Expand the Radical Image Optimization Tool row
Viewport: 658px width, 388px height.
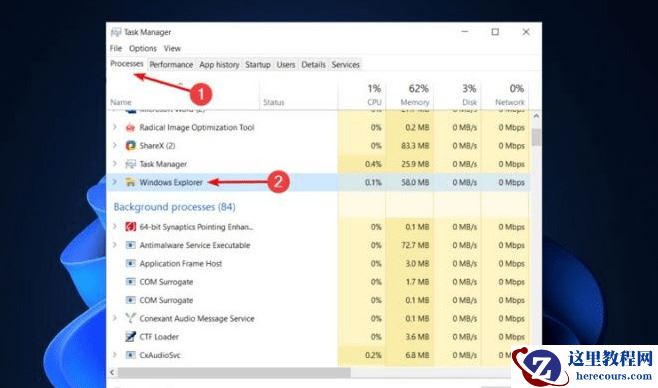115,127
